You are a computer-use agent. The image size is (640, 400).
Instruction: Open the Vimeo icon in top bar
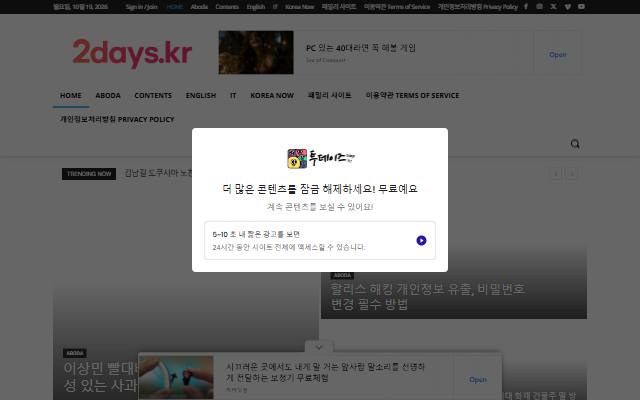click(x=568, y=7)
